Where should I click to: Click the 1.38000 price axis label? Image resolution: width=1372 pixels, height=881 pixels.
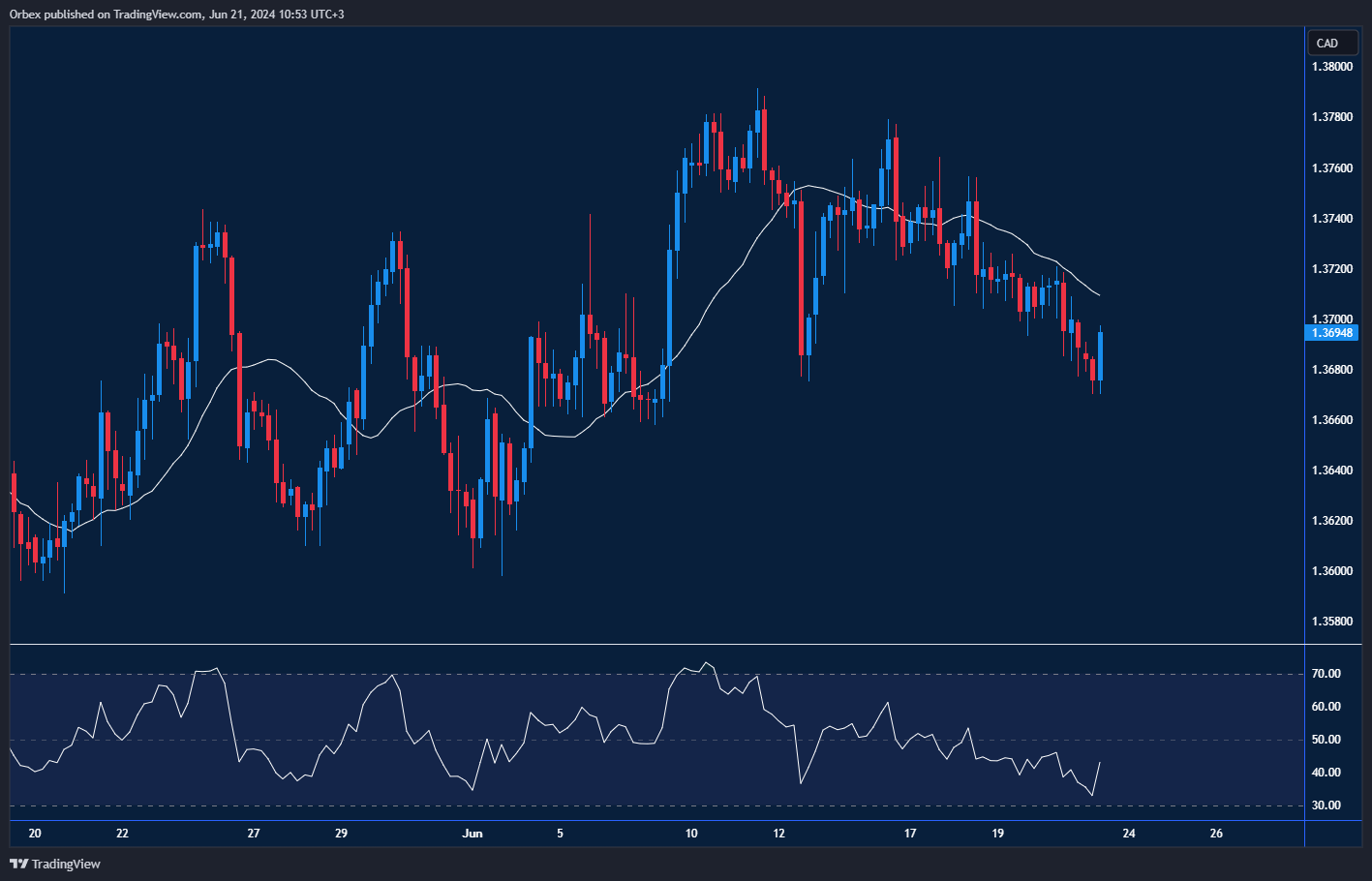point(1332,67)
